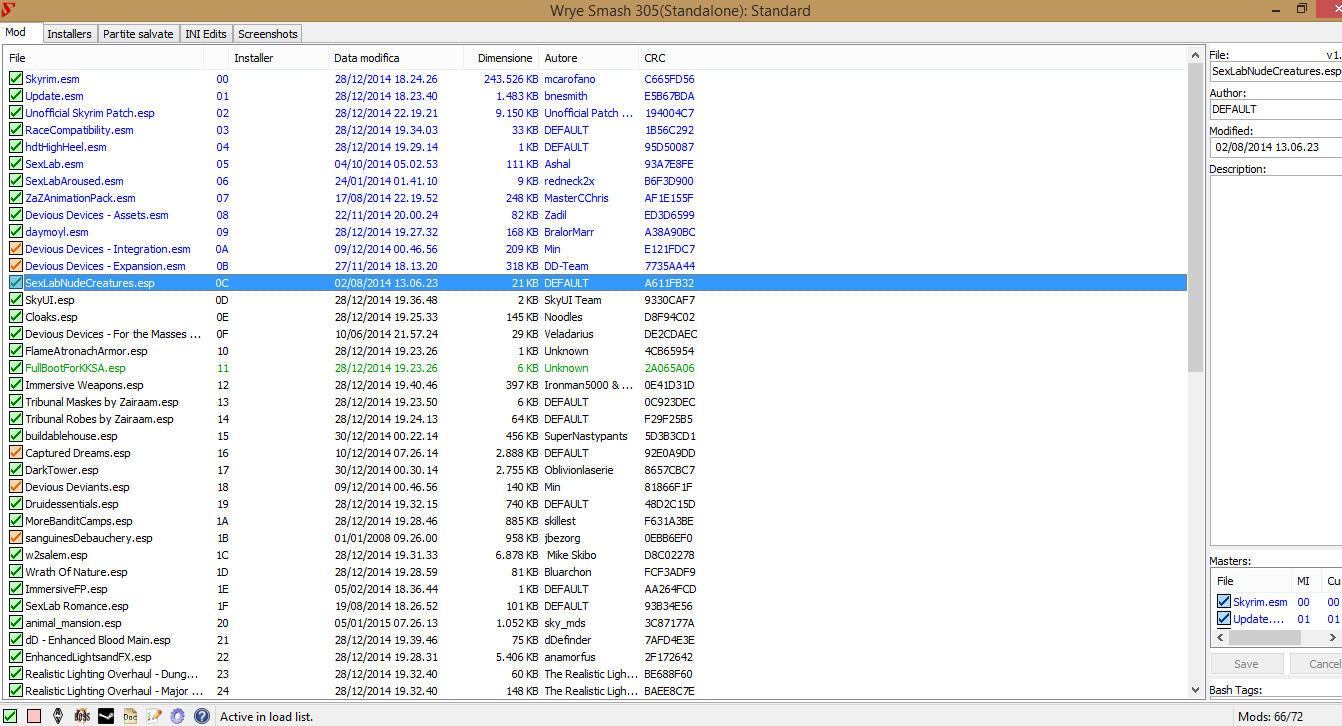
Task: Sort by the File column in mod list
Action: click(x=103, y=58)
